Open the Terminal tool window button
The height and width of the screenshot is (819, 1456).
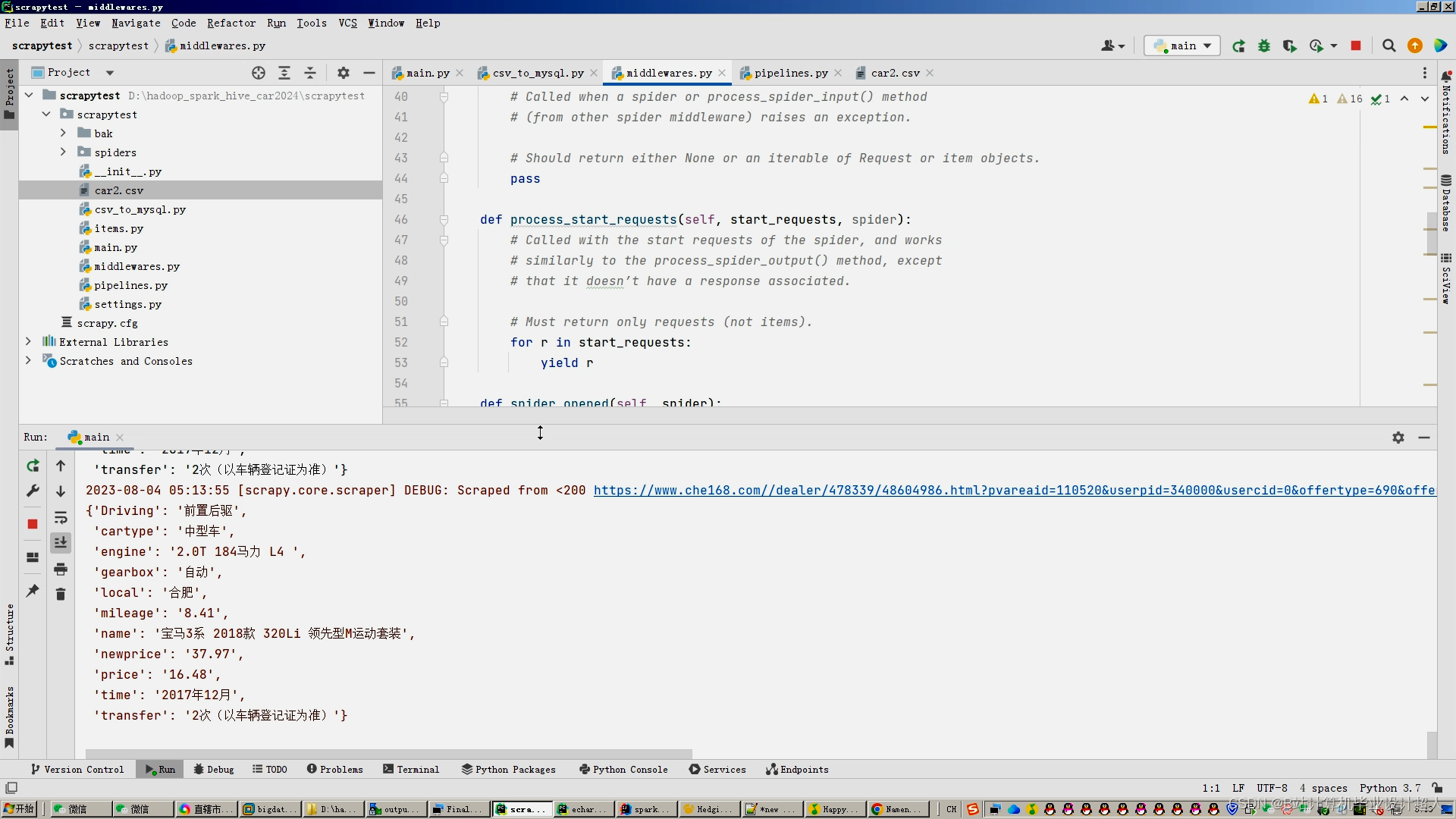[411, 769]
